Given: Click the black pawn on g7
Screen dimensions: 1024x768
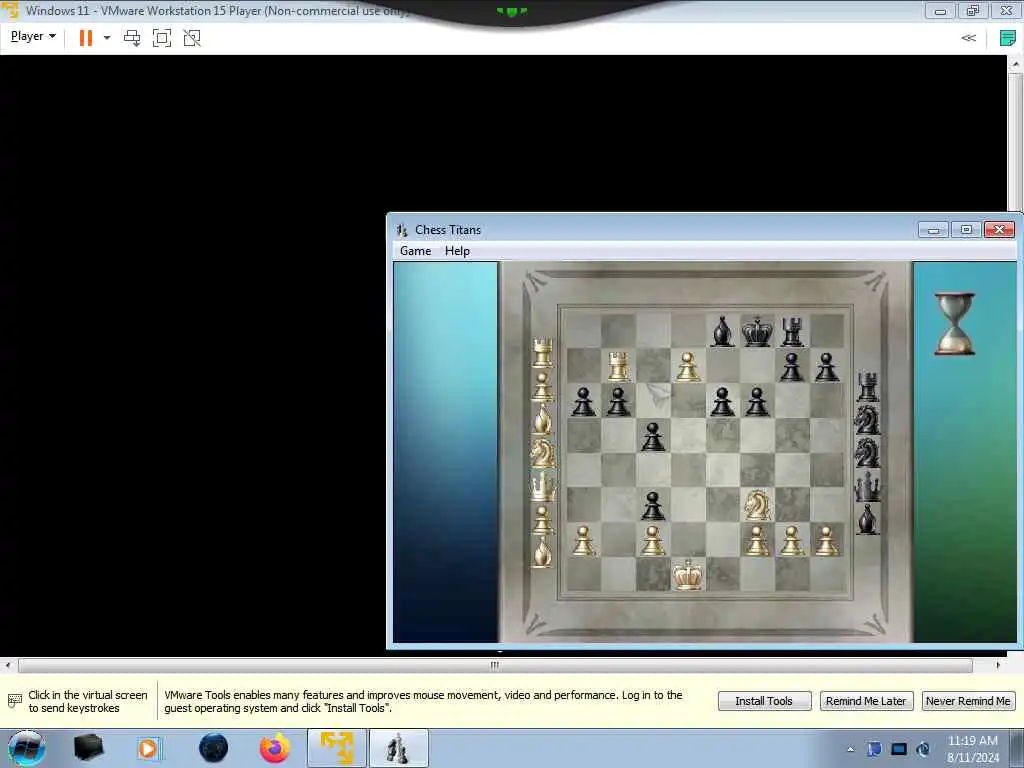Looking at the screenshot, I should click(792, 366).
